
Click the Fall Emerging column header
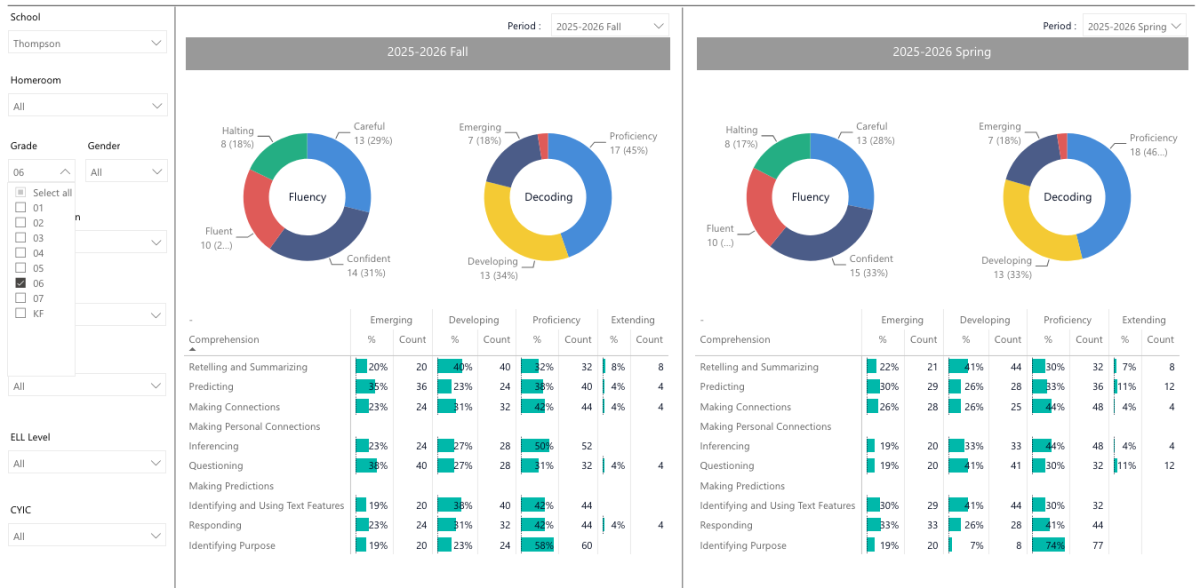[x=391, y=320]
